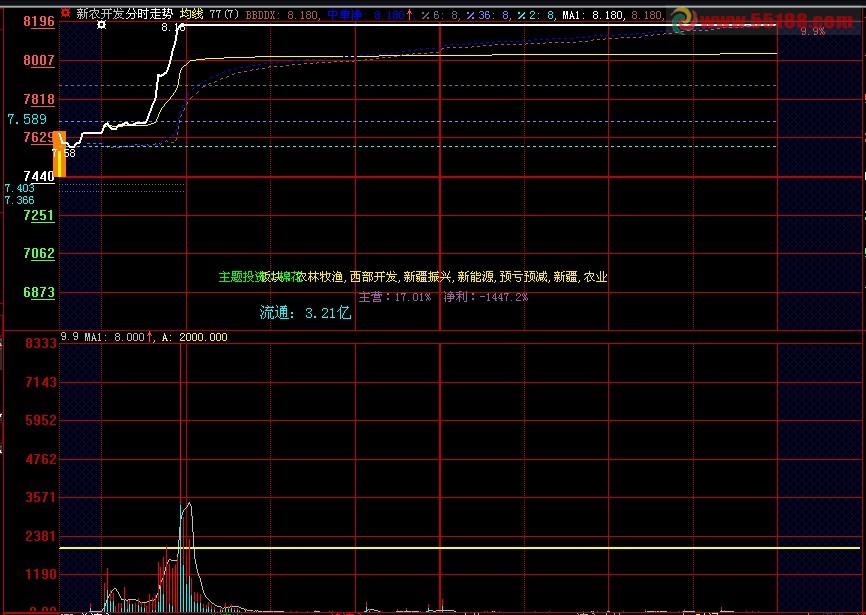Screen dimensions: 866x615
Task: Click the 7.366 price level label
Action: pyautogui.click(x=19, y=200)
